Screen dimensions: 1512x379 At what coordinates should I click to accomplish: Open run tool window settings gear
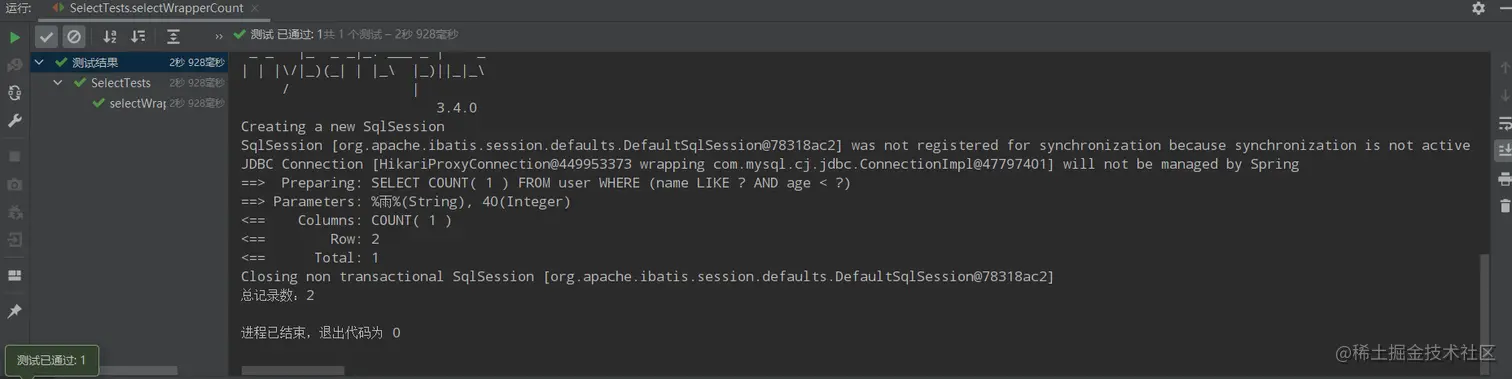(1478, 8)
